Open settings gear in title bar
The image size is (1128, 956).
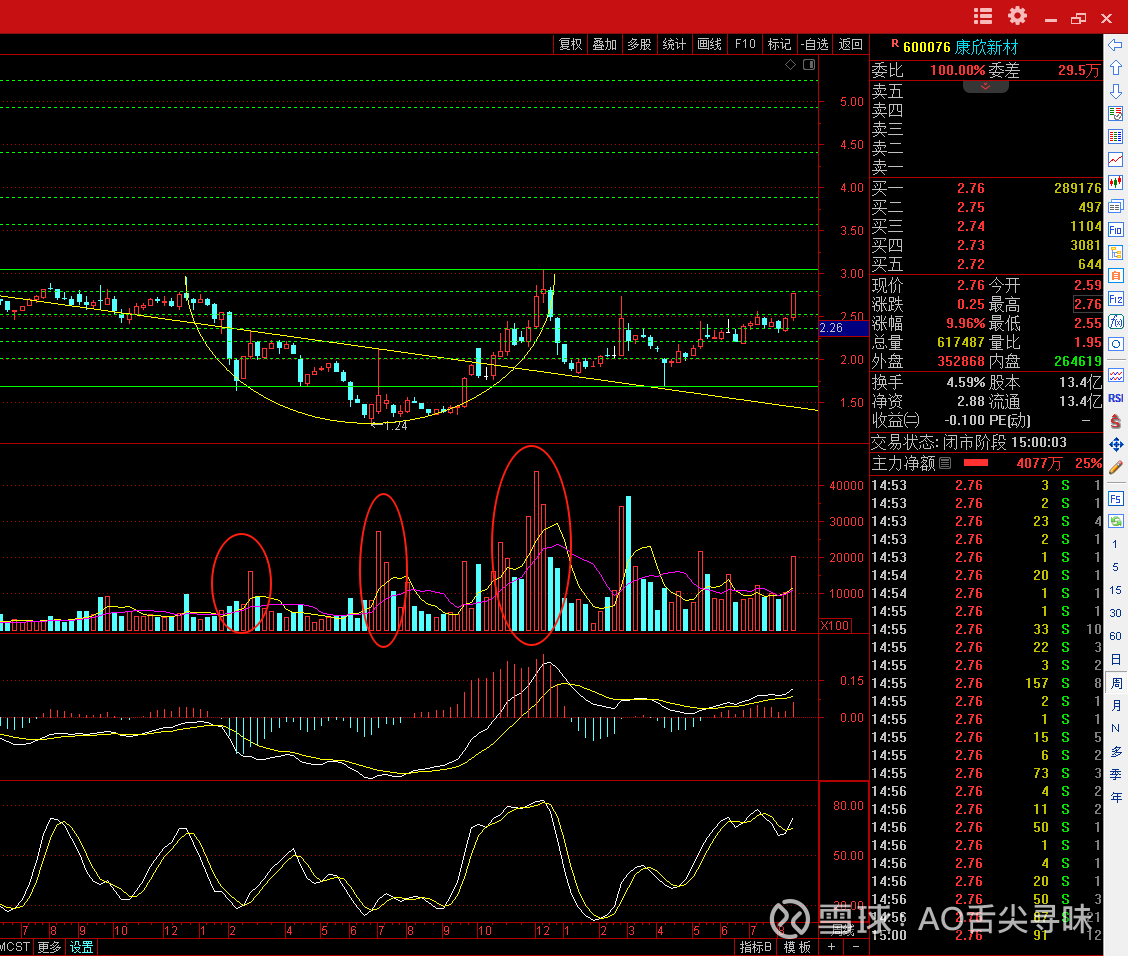(1017, 16)
